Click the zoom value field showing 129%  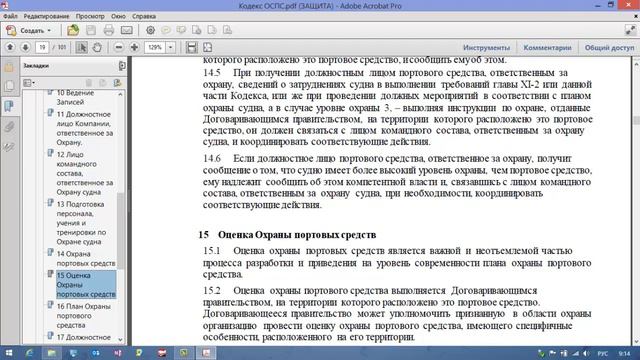point(155,47)
